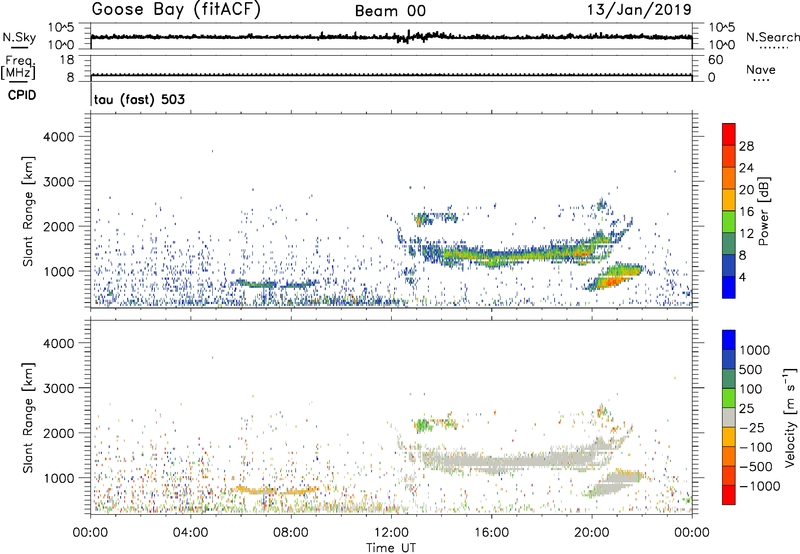Click the 'Beam 00' heading
Image resolution: width=800 pixels, height=554 pixels.
tap(390, 11)
